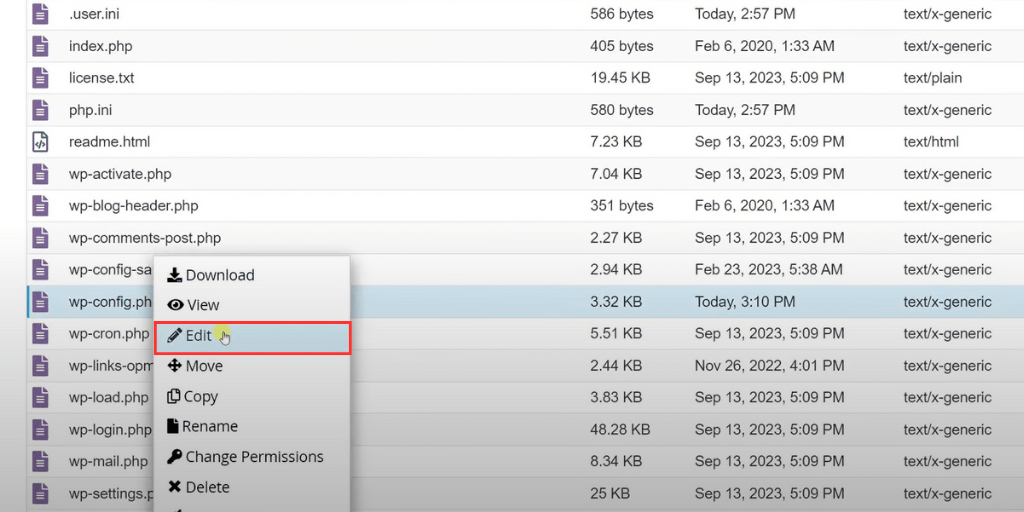Click the text/html type cell
The width and height of the screenshot is (1024, 512).
point(931,142)
